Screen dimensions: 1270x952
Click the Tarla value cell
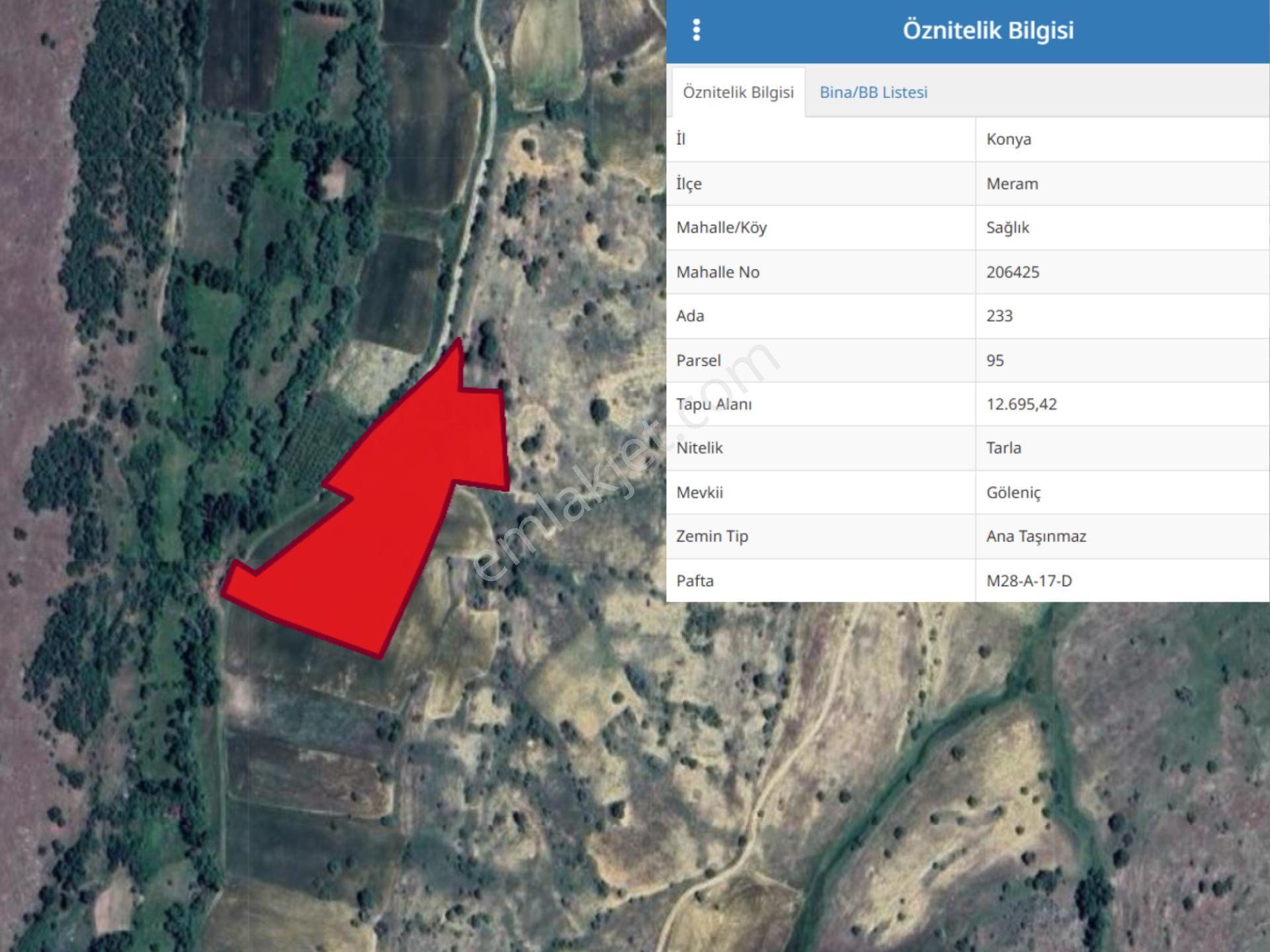(1122, 448)
